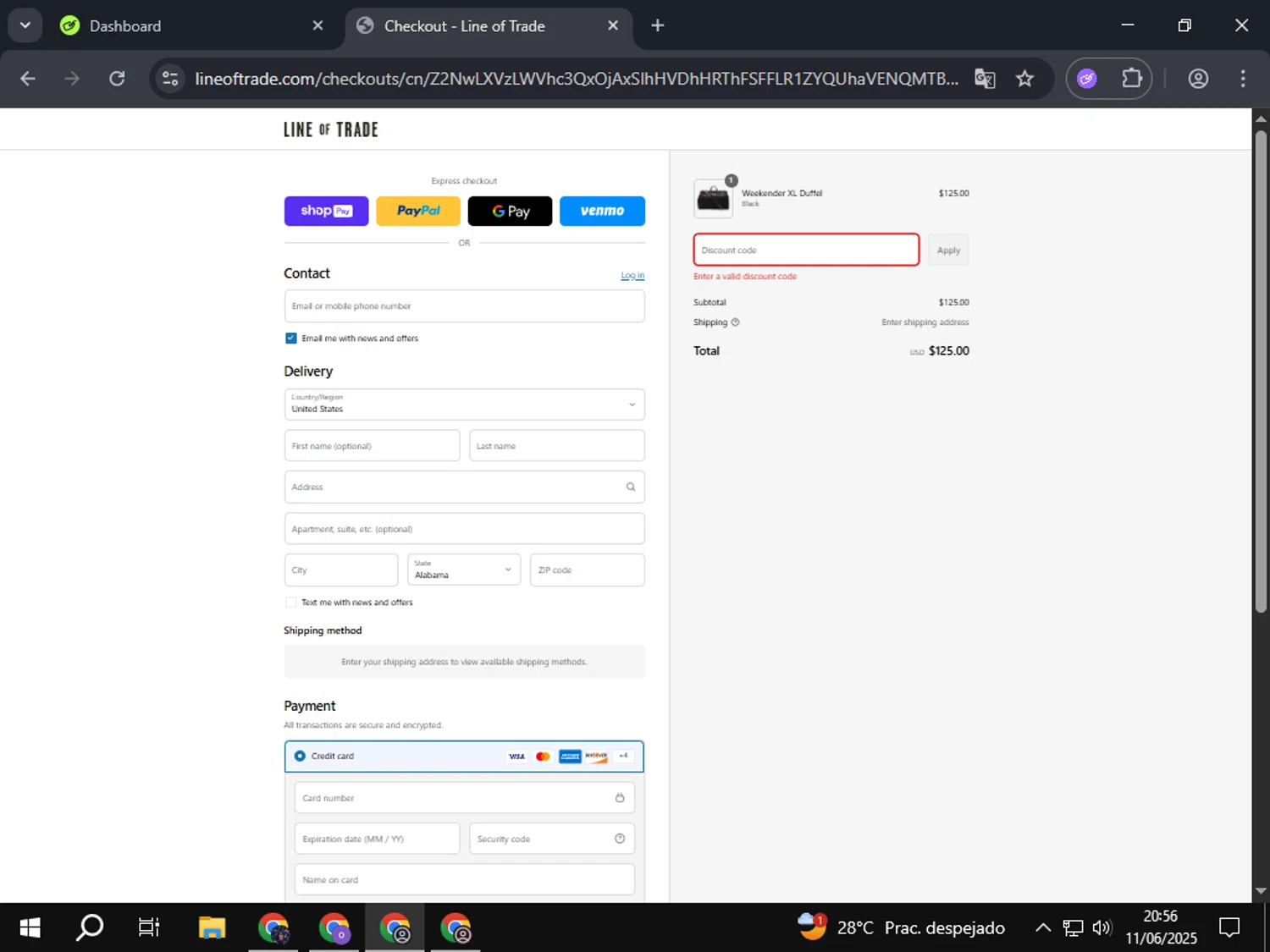
Task: Click the Expiration date field
Action: point(377,839)
